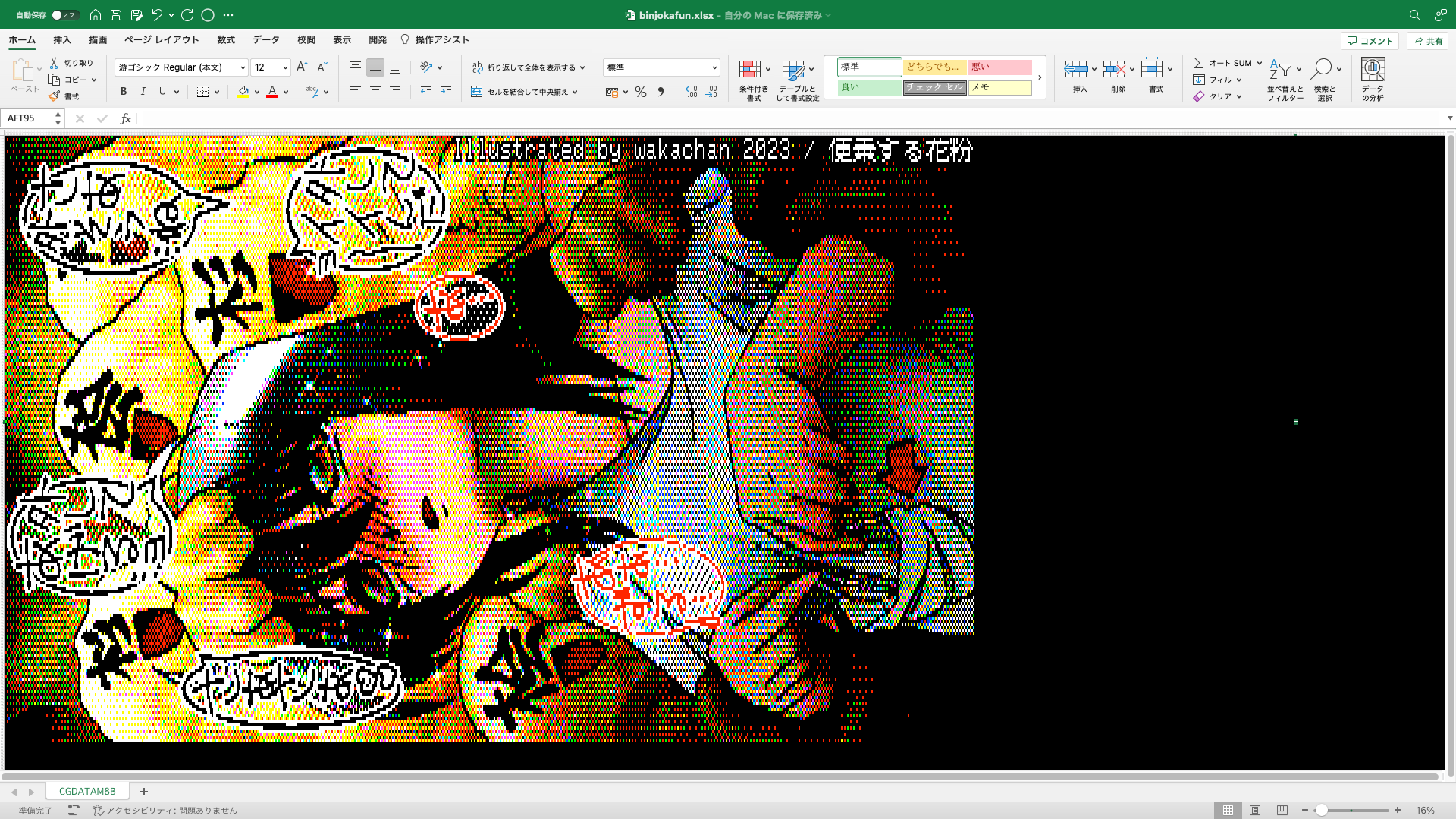Click the Conditional Formatting button

click(754, 80)
